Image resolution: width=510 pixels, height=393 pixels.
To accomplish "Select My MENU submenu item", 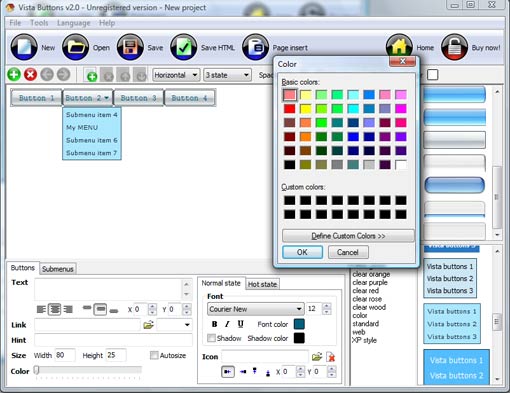I will point(91,128).
